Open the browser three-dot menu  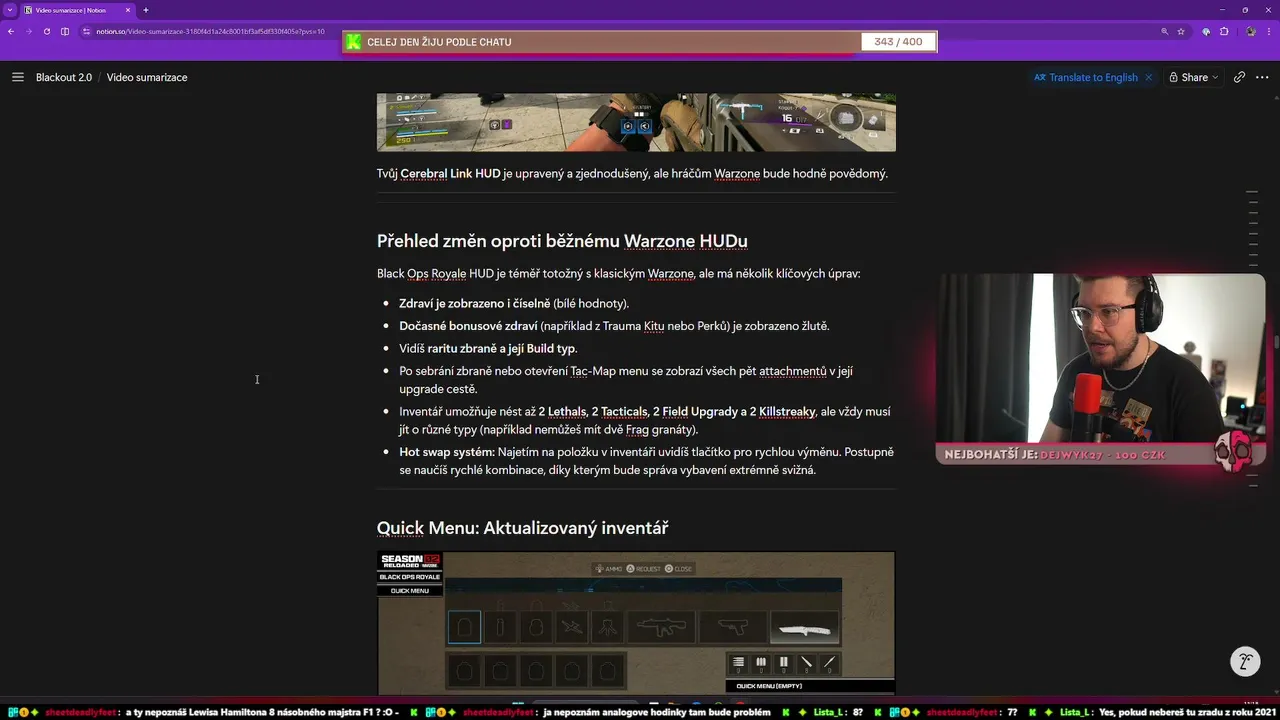[1268, 31]
